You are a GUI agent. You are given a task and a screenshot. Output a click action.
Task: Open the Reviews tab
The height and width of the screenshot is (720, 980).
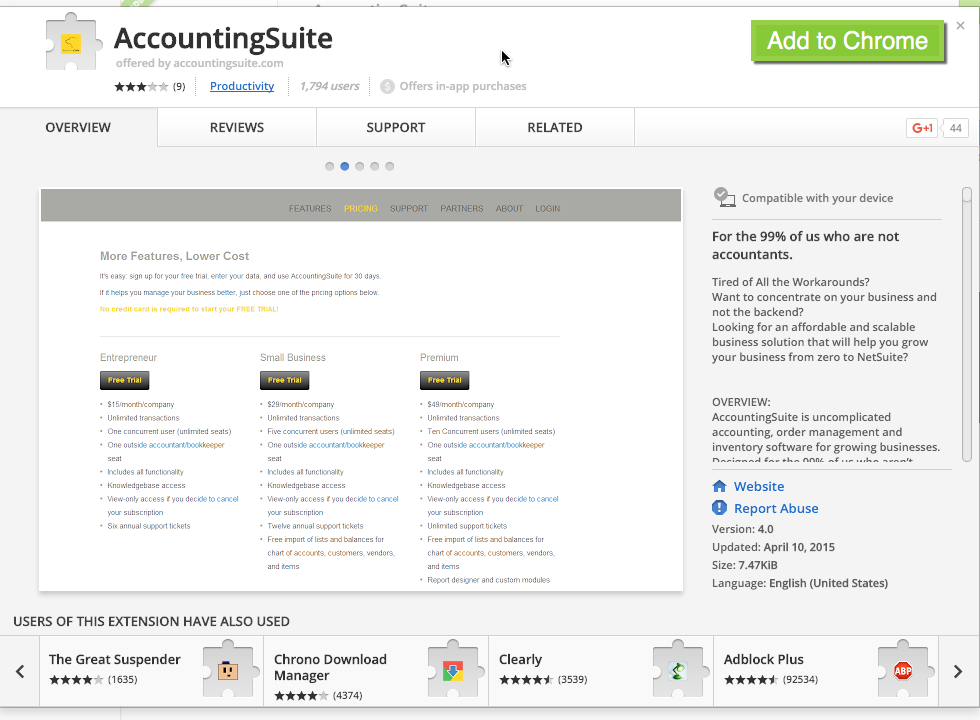click(237, 128)
